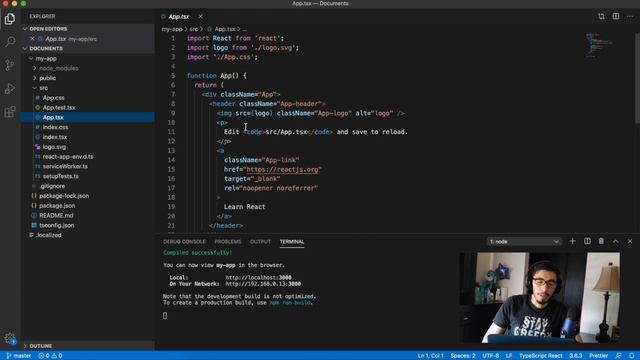Click the my-app breadcrumb segment
The width and height of the screenshot is (640, 360).
coord(172,29)
